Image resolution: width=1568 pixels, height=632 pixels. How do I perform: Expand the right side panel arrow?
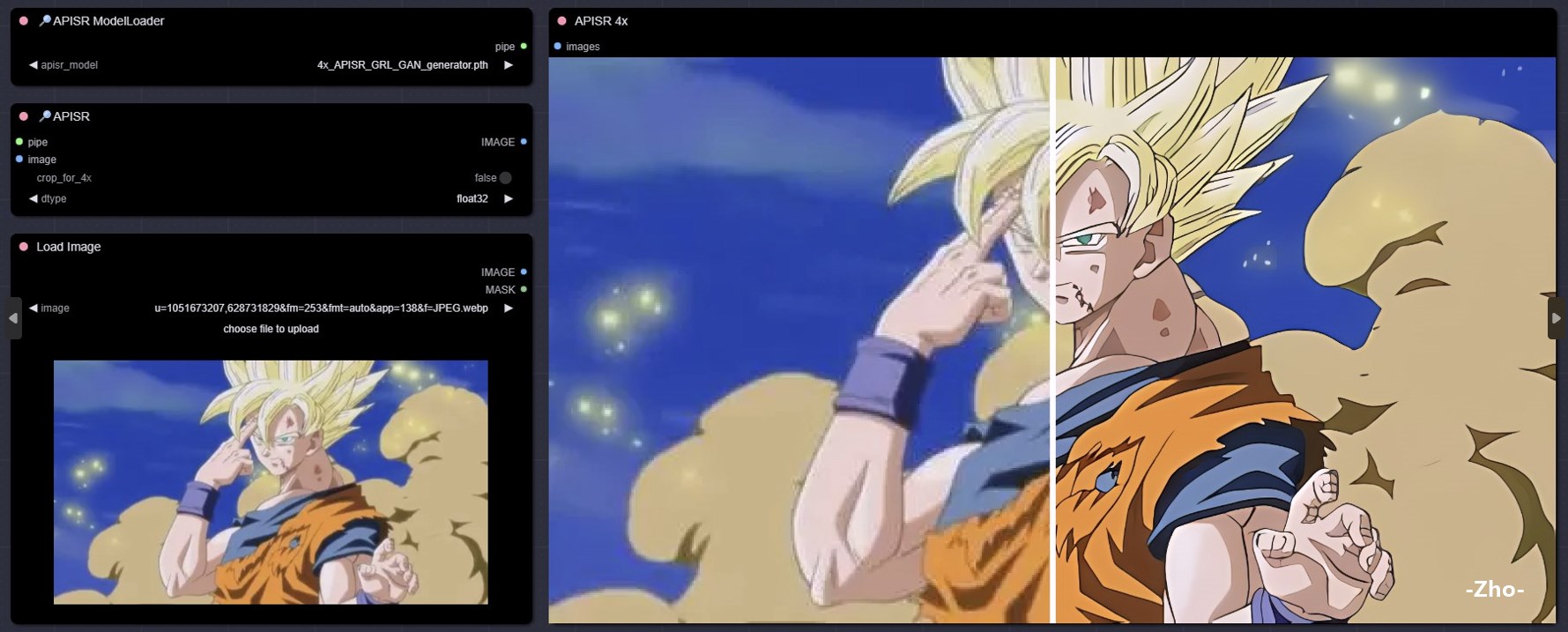coord(1557,318)
